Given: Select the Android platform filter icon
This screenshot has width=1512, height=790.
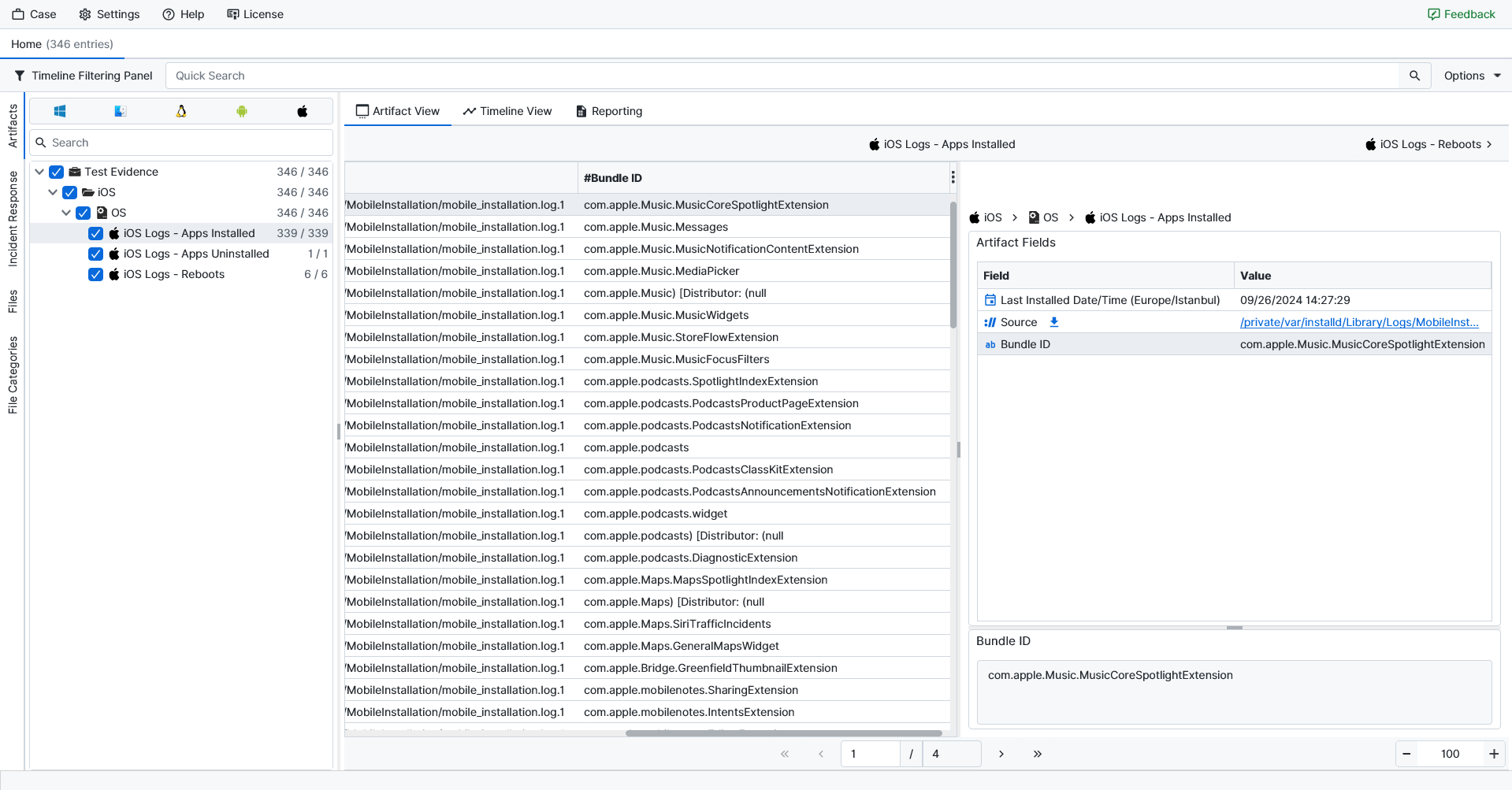Looking at the screenshot, I should [242, 111].
